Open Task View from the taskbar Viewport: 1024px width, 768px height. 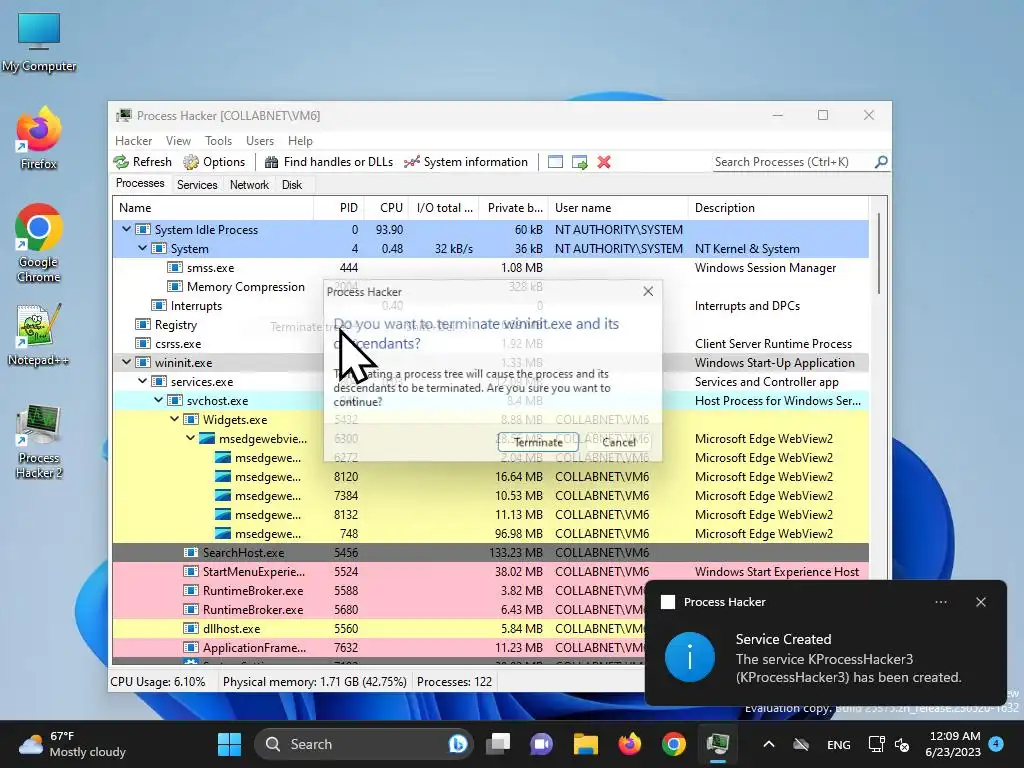(498, 744)
